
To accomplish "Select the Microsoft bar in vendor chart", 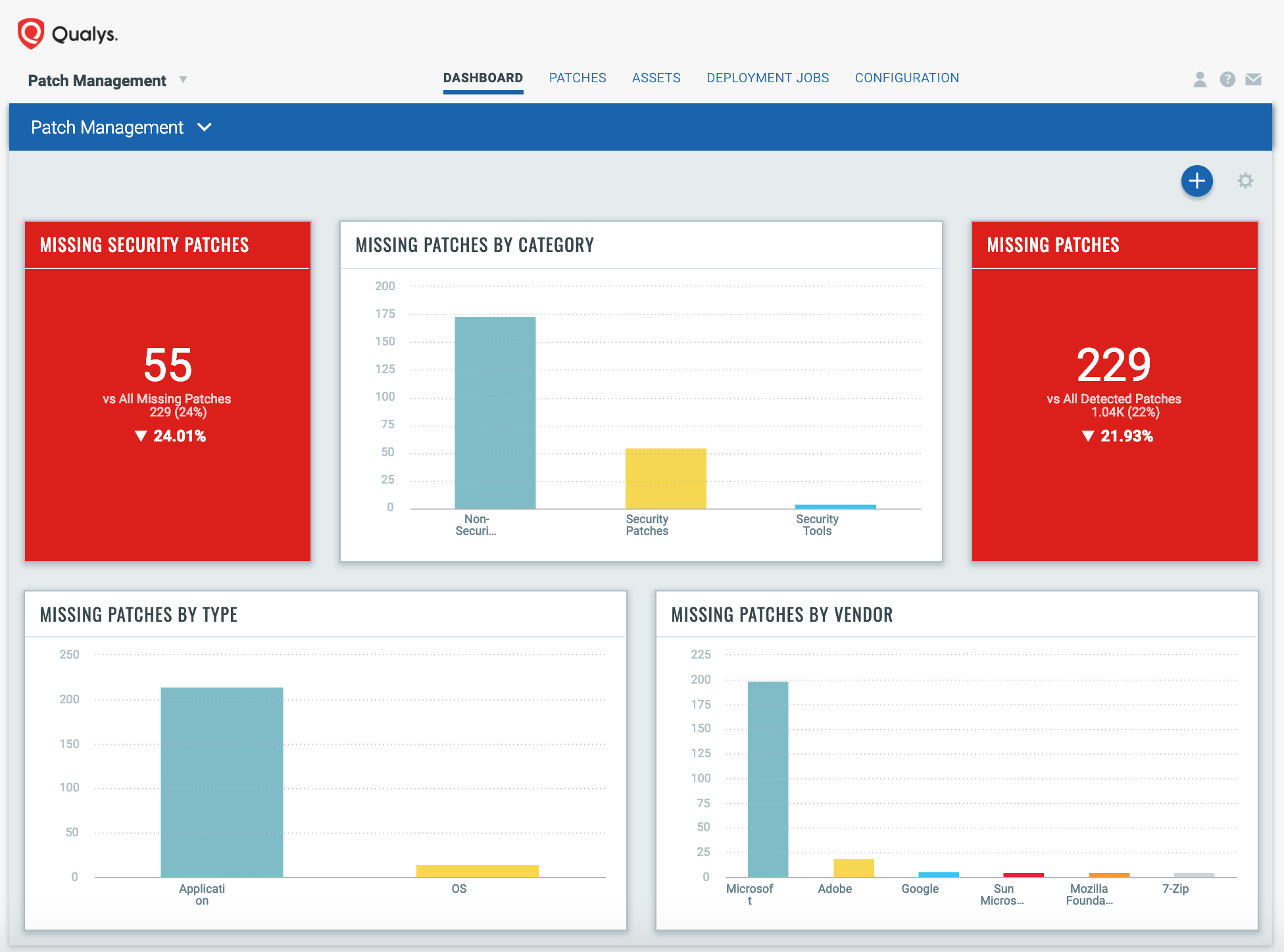I will coord(767,779).
